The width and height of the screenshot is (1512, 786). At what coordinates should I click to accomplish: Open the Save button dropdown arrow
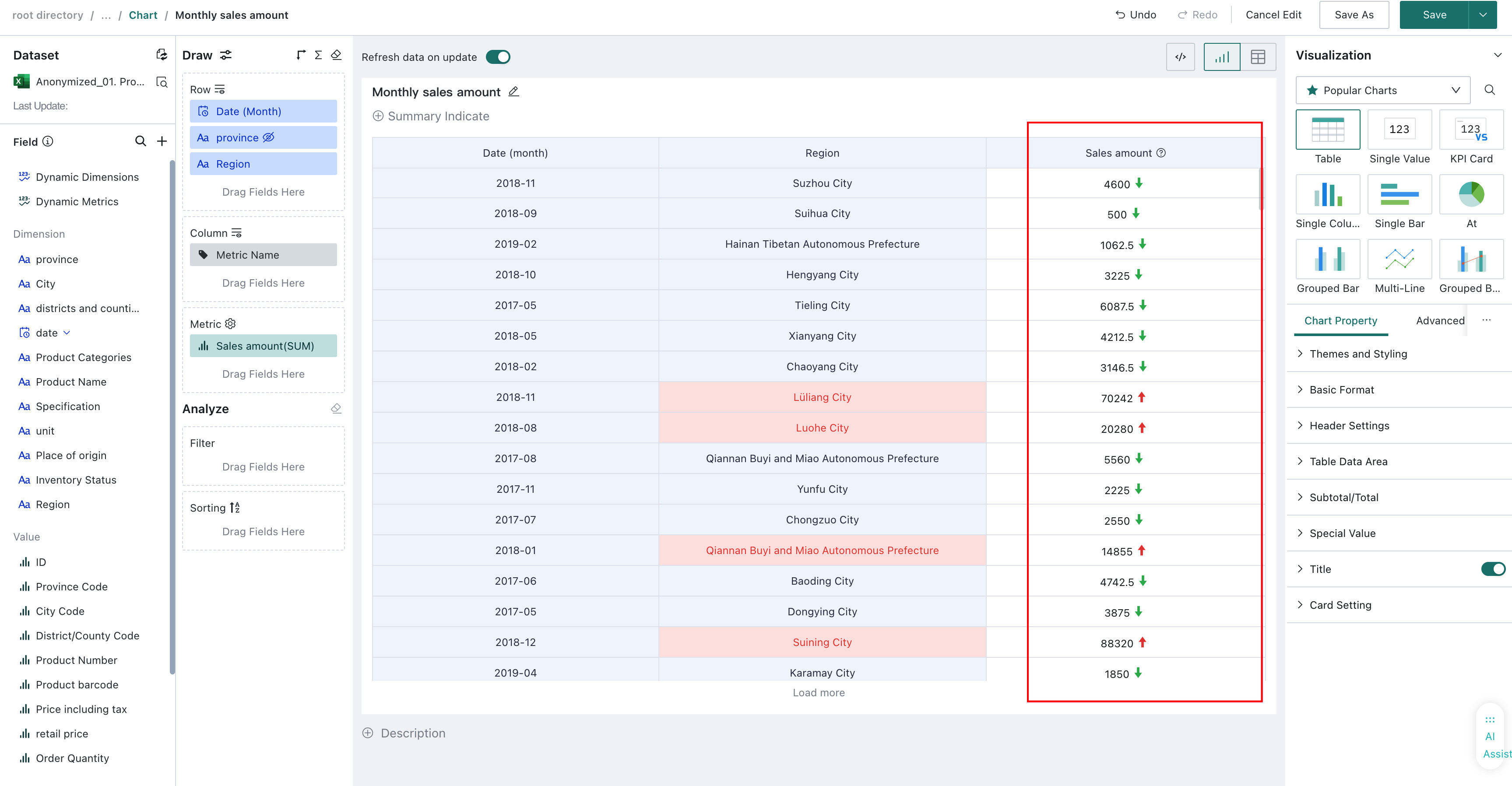[x=1483, y=15]
